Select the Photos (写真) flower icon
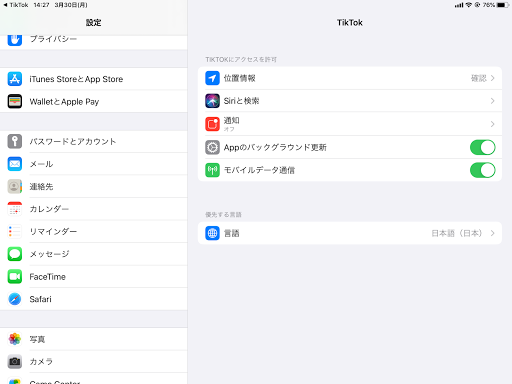This screenshot has width=512, height=384. point(15,339)
